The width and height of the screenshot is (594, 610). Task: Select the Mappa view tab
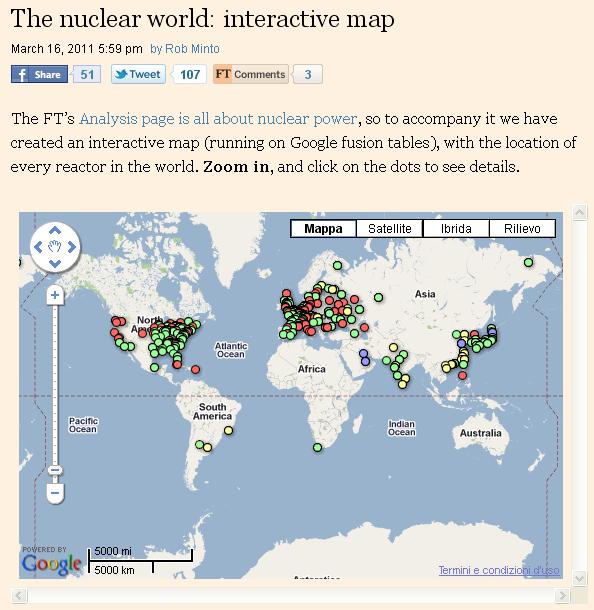click(323, 228)
